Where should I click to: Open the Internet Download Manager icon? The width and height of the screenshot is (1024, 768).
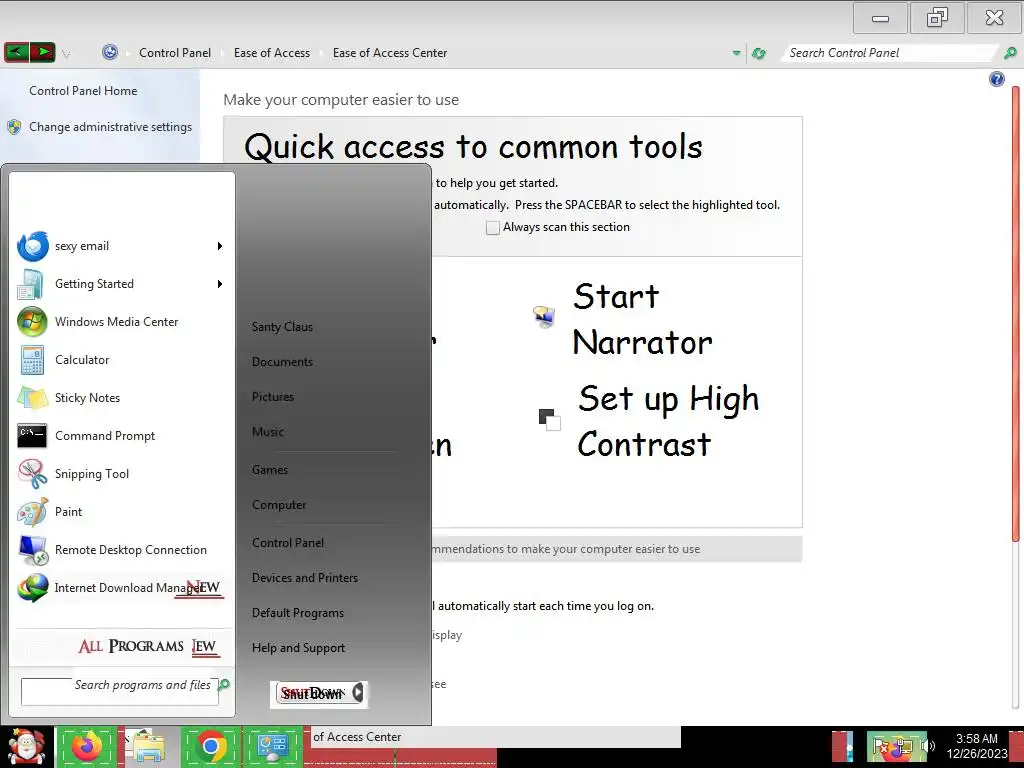tap(33, 588)
